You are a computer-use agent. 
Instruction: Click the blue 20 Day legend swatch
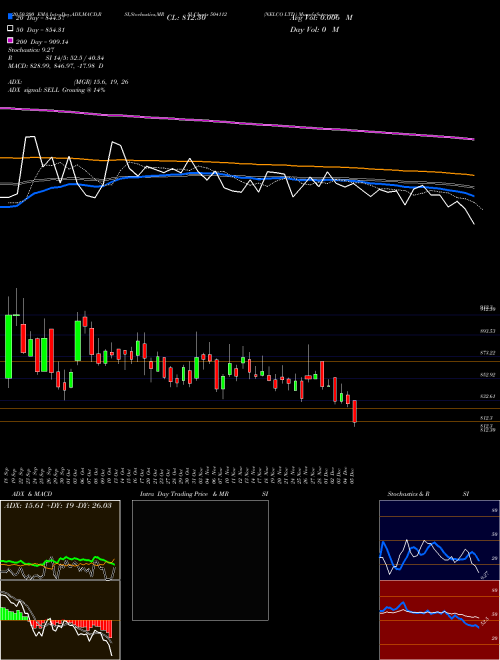[11, 17]
